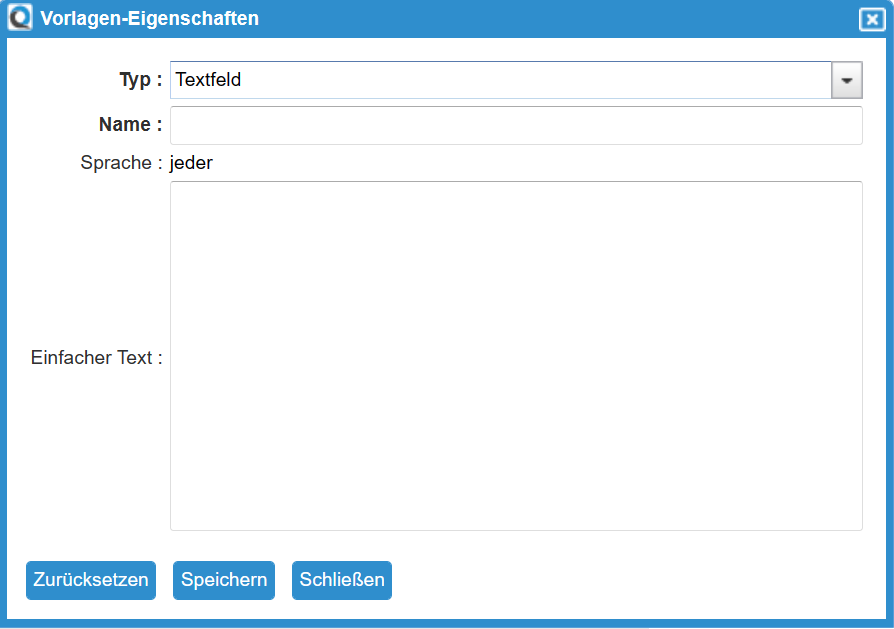Click the dropdown button beside Textfeld
Screen dimensions: 894x629
[x=847, y=80]
